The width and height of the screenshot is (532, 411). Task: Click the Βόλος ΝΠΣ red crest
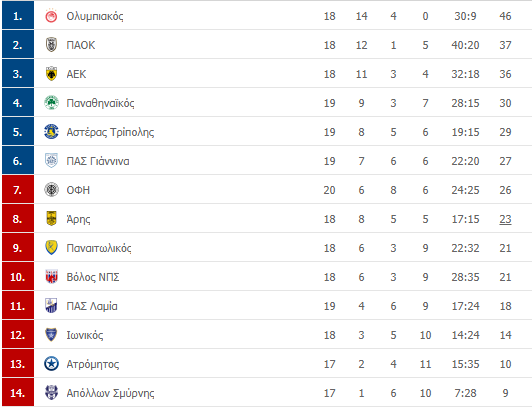(x=51, y=277)
